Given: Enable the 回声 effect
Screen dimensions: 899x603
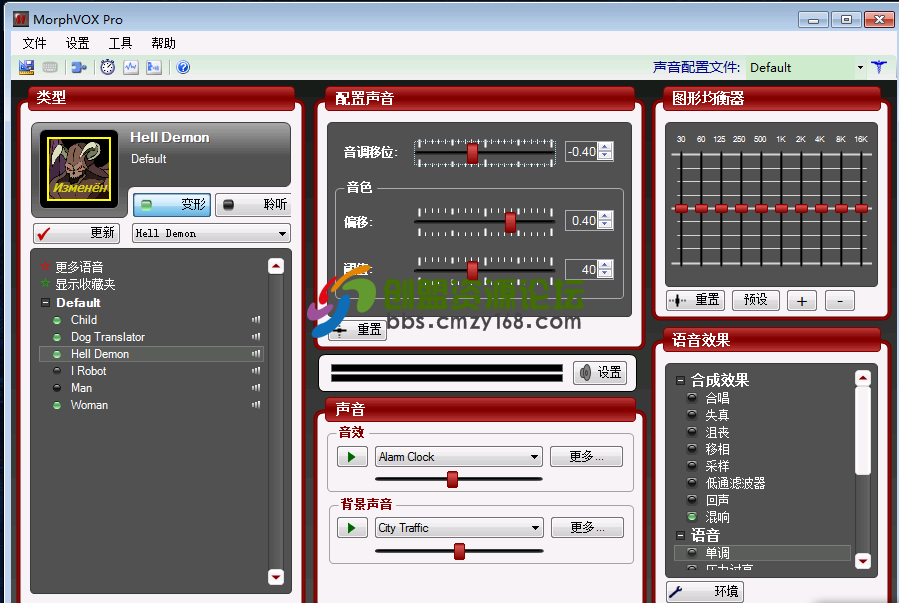Looking at the screenshot, I should [x=692, y=500].
